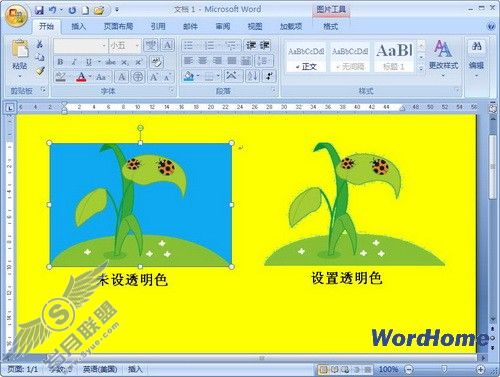Click the text highlight color icon

60,77
